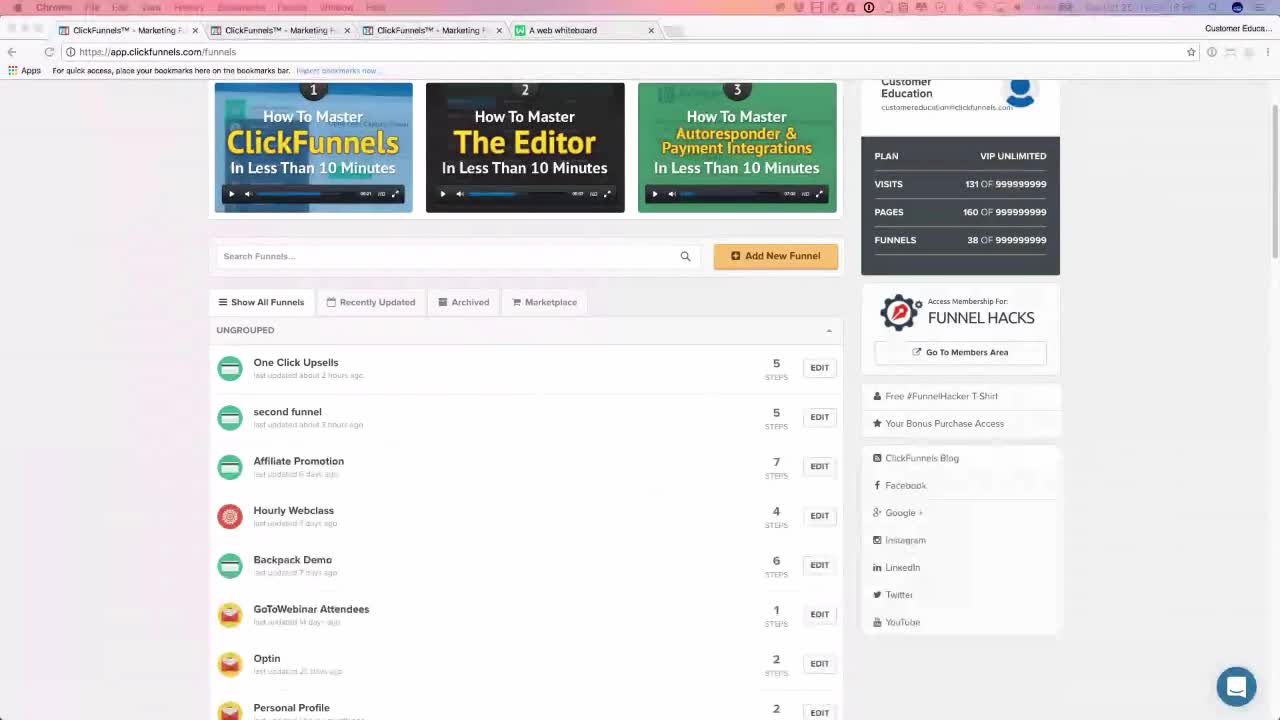
Task: Edit Affiliate Promotion funnel
Action: pyautogui.click(x=819, y=466)
